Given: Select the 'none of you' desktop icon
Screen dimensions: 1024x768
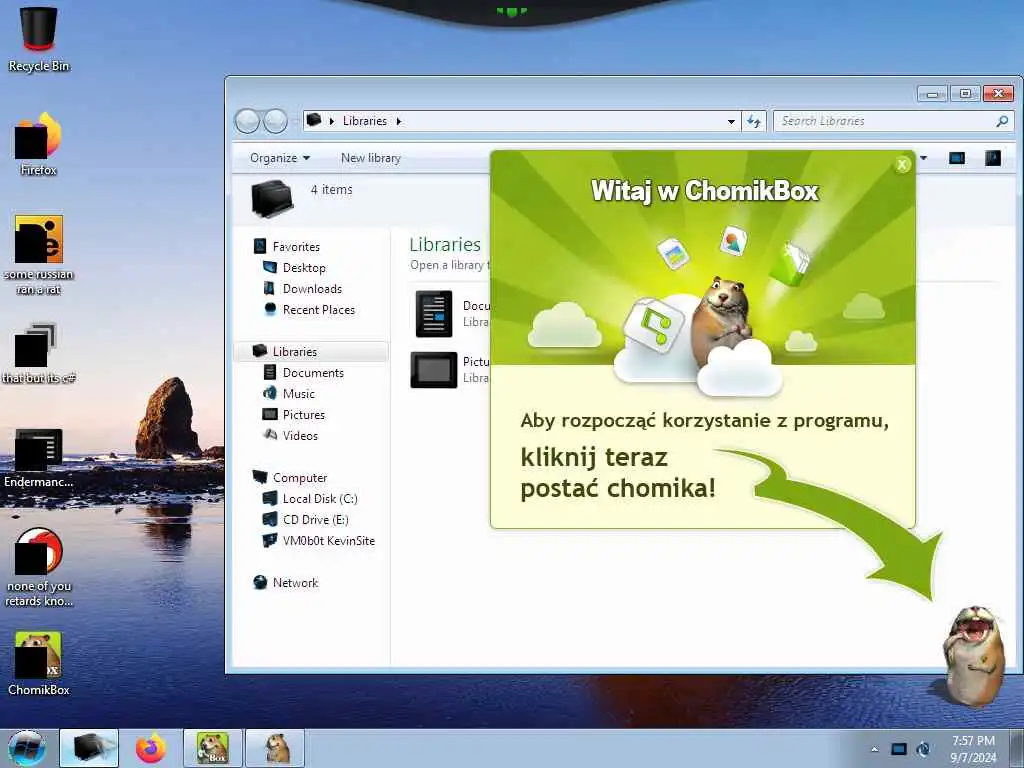Looking at the screenshot, I should point(39,567).
